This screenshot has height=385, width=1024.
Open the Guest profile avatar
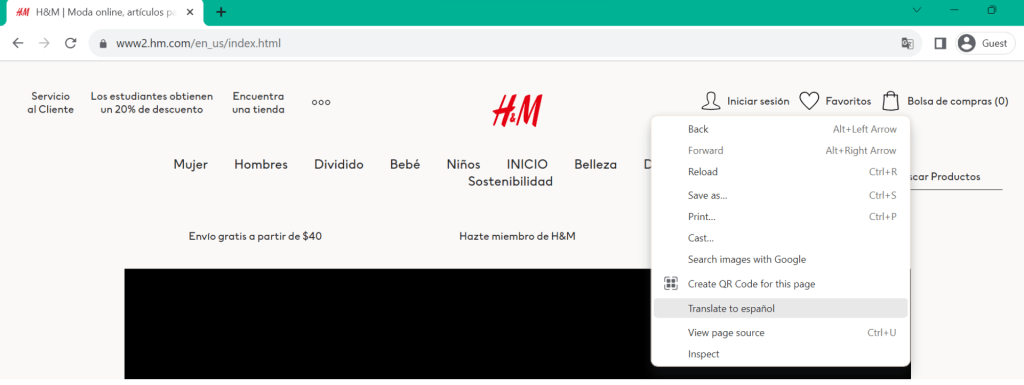[x=966, y=44]
